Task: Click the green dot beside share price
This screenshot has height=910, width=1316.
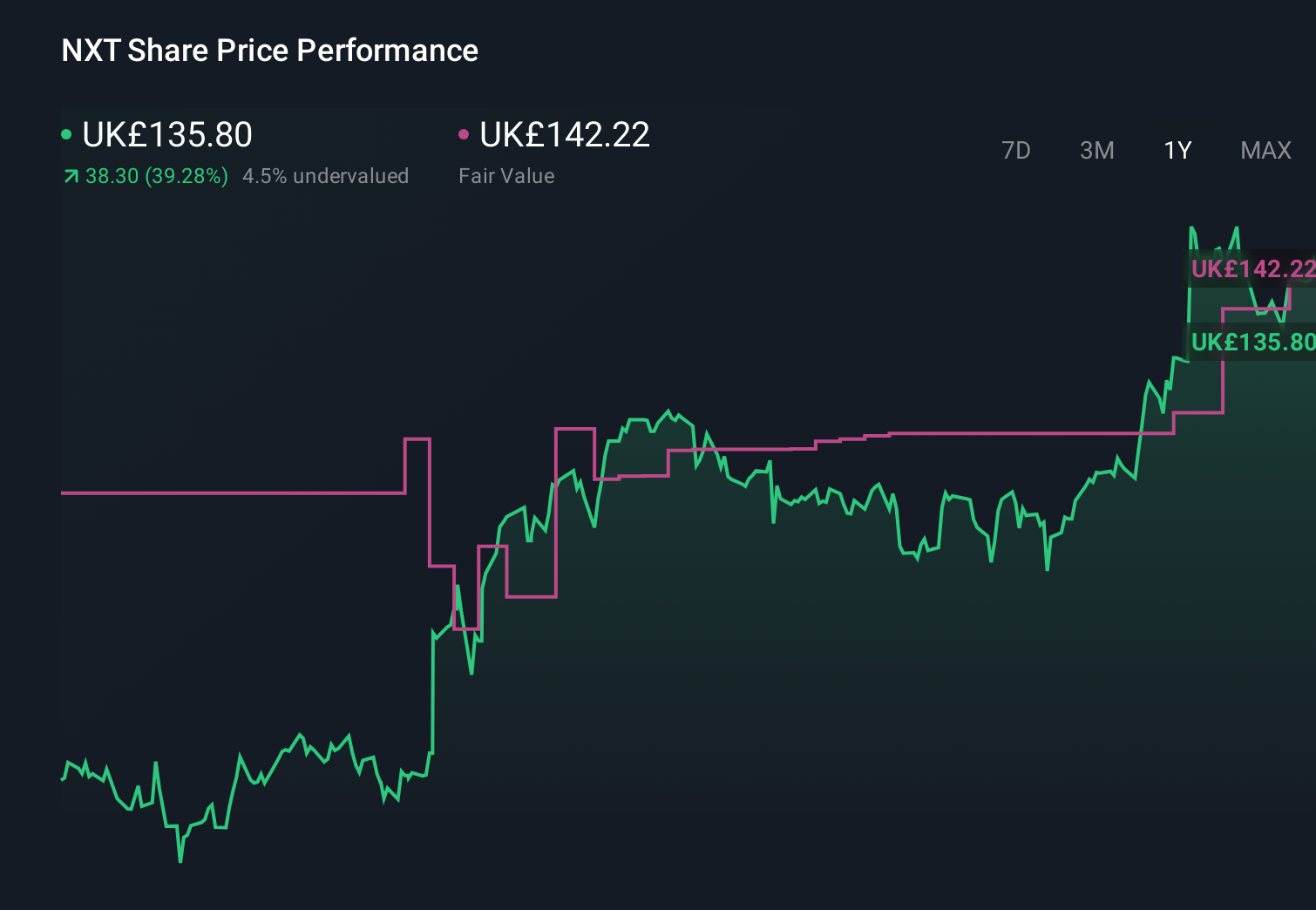Action: click(66, 134)
